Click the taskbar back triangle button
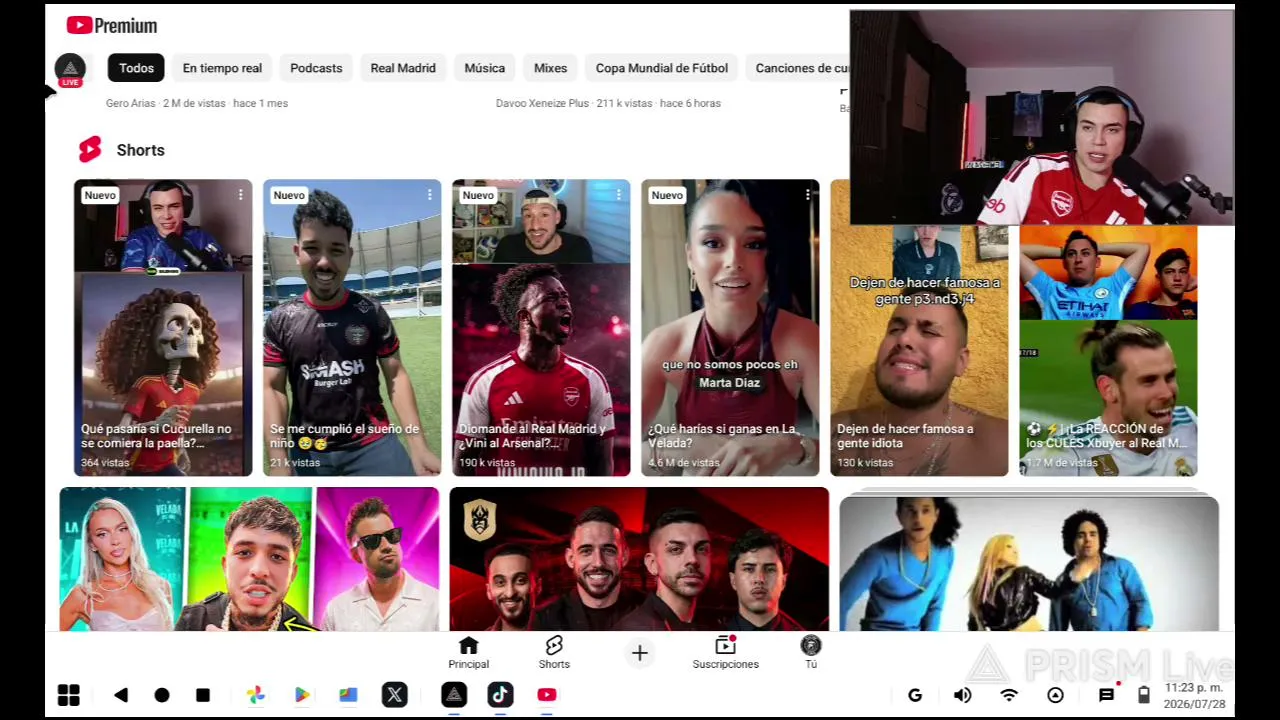Image resolution: width=1280 pixels, height=720 pixels. coord(121,695)
